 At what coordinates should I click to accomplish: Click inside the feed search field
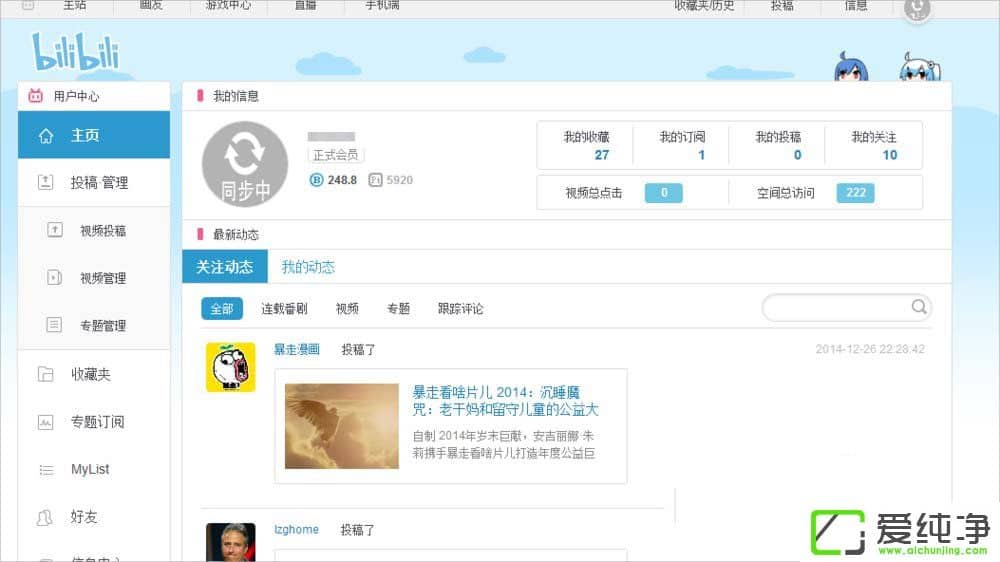click(835, 307)
